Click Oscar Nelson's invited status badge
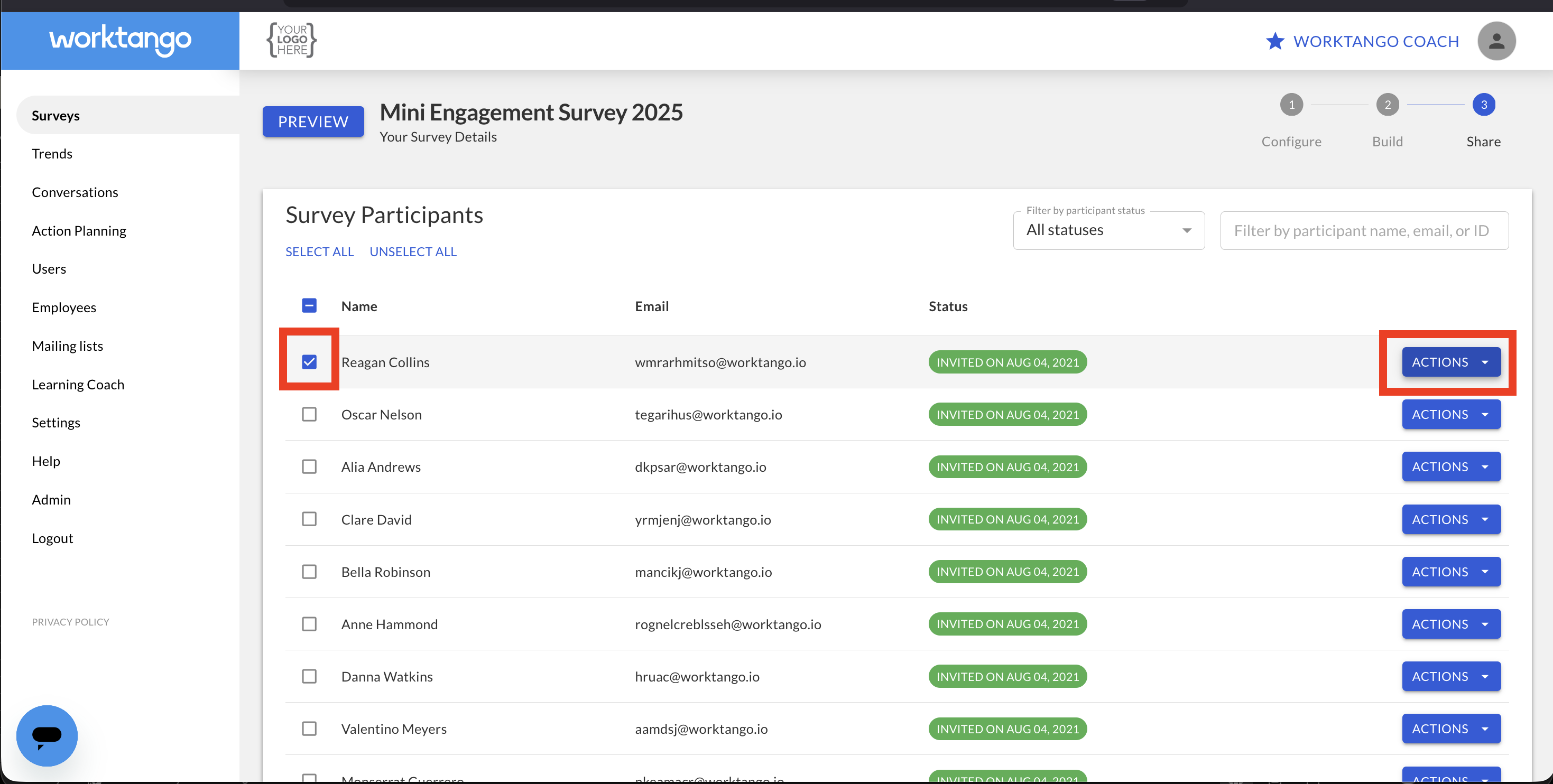This screenshot has width=1553, height=784. pos(1007,415)
